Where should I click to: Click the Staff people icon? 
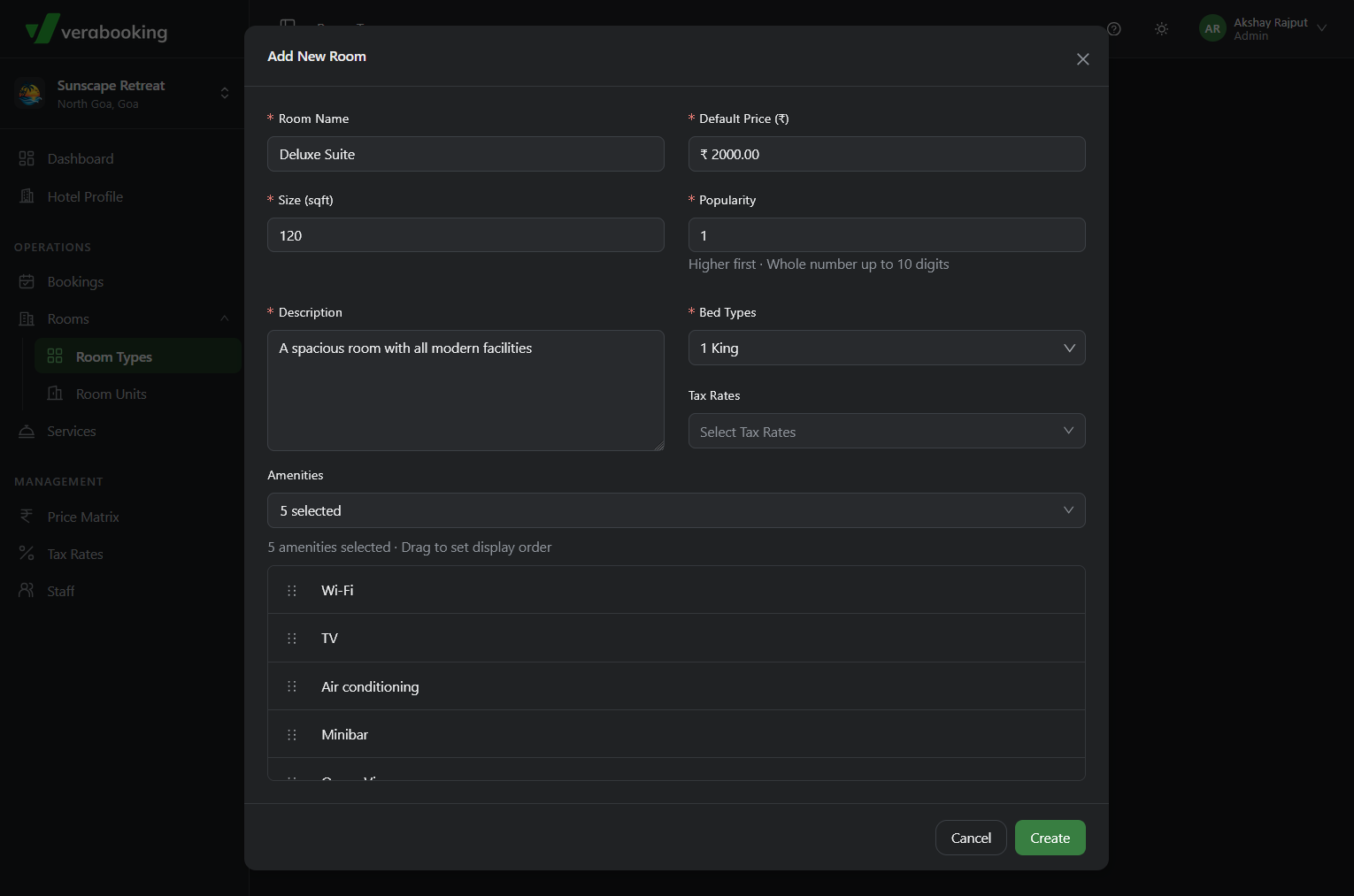pyautogui.click(x=27, y=590)
